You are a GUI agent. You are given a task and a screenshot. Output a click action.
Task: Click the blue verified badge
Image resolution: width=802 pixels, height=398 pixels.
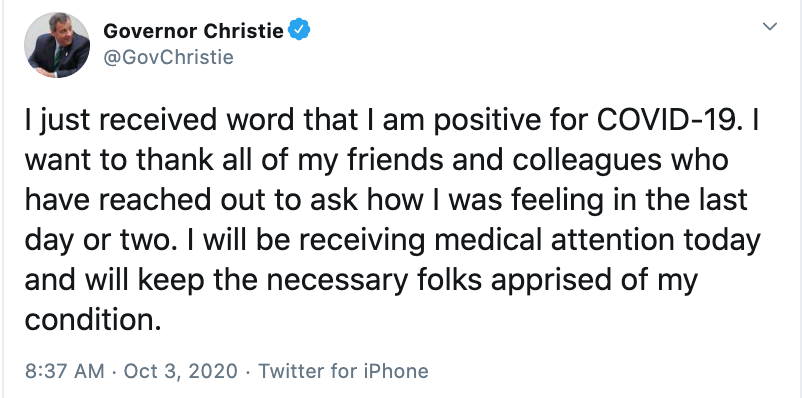299,31
